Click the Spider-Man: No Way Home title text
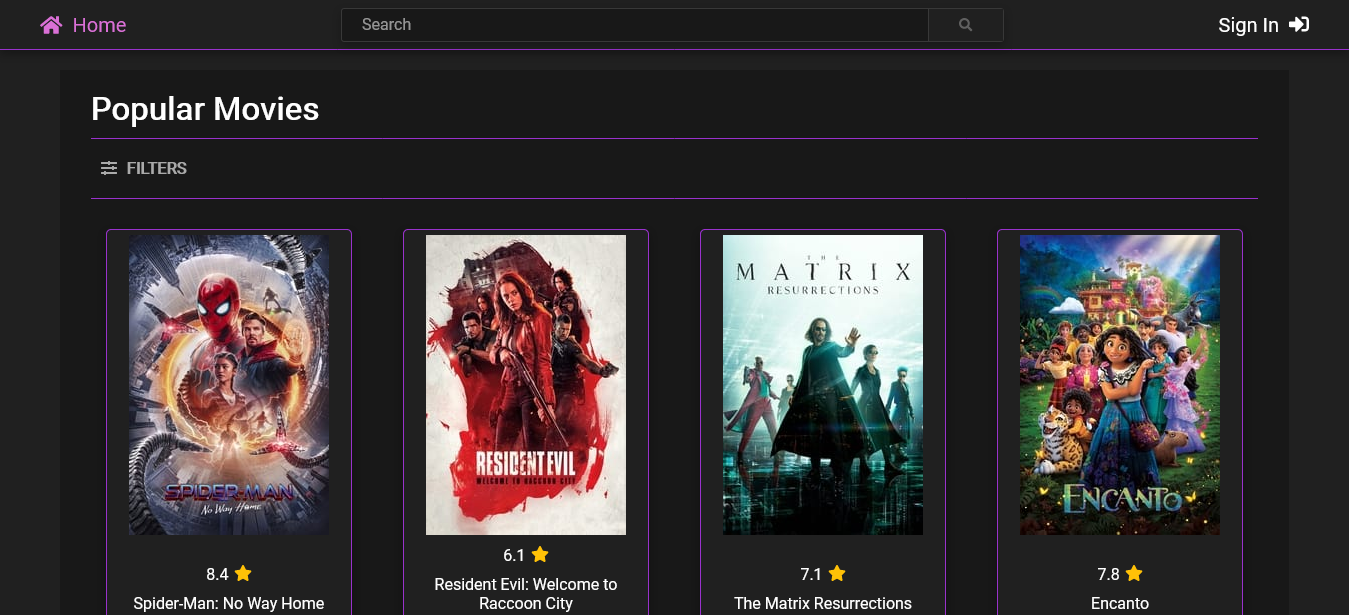Viewport: 1349px width, 615px height. coord(228,603)
